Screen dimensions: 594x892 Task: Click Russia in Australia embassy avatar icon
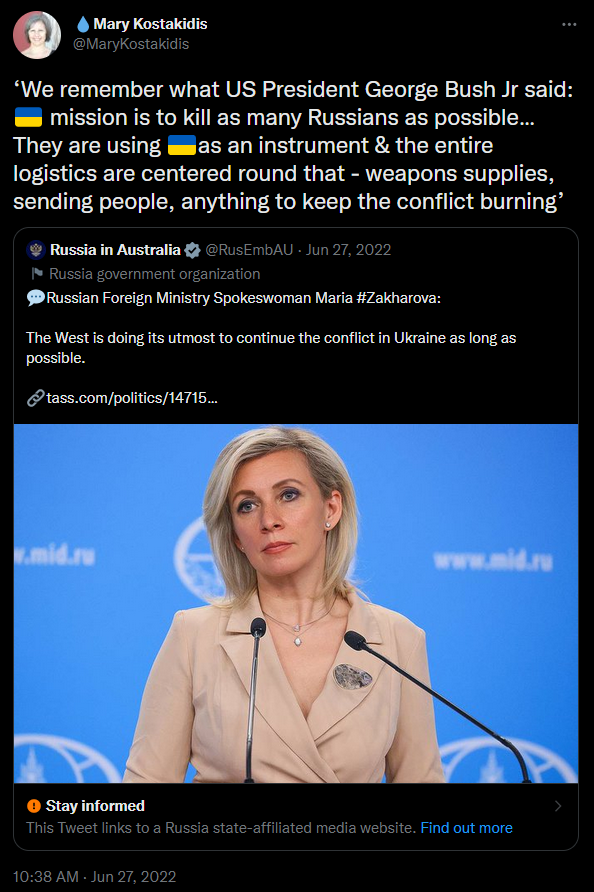pos(36,250)
